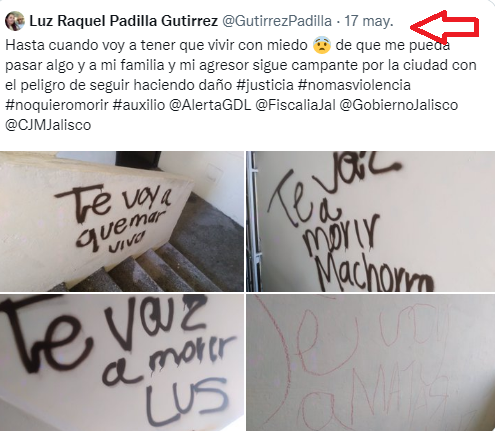Open the #auxilio hashtag
The width and height of the screenshot is (495, 431).
139,105
